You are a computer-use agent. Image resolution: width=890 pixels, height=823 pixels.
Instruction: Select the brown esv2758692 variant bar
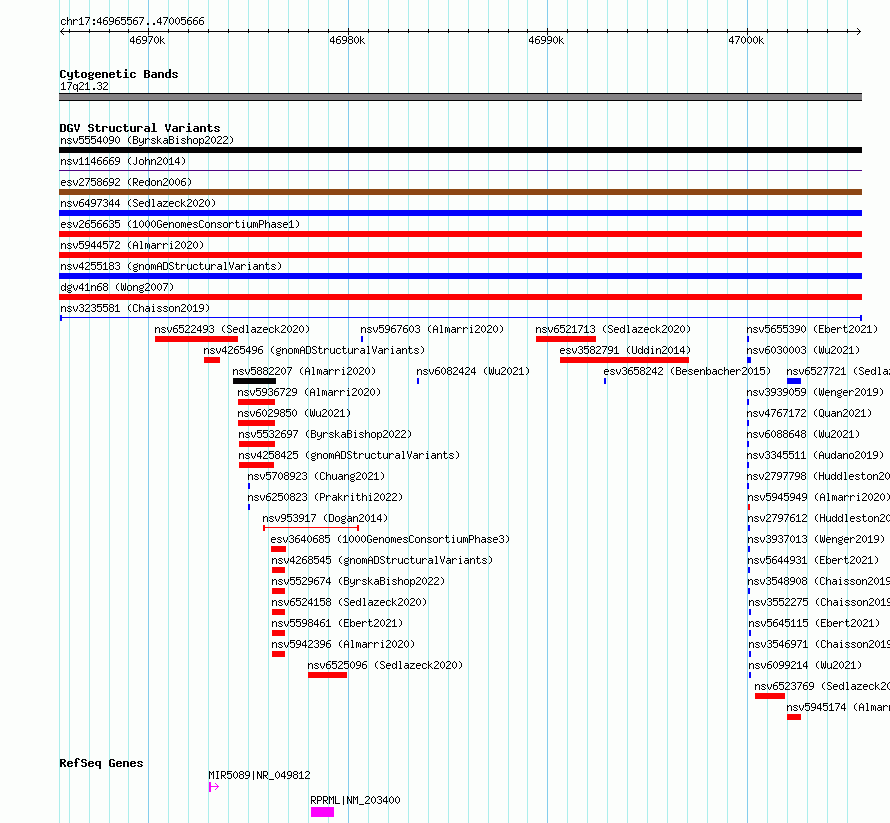(460, 192)
